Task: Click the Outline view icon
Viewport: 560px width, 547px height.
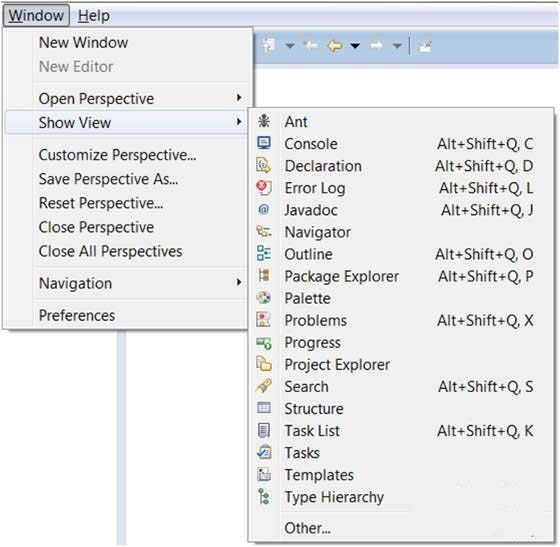Action: pos(264,253)
